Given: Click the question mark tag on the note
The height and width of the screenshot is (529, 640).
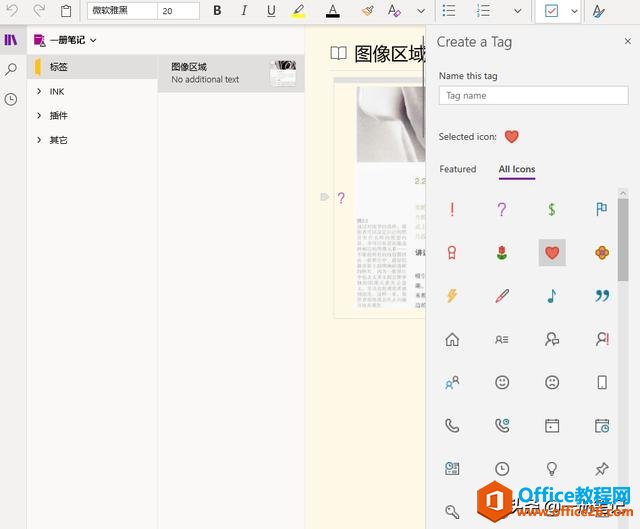Looking at the screenshot, I should tap(341, 198).
